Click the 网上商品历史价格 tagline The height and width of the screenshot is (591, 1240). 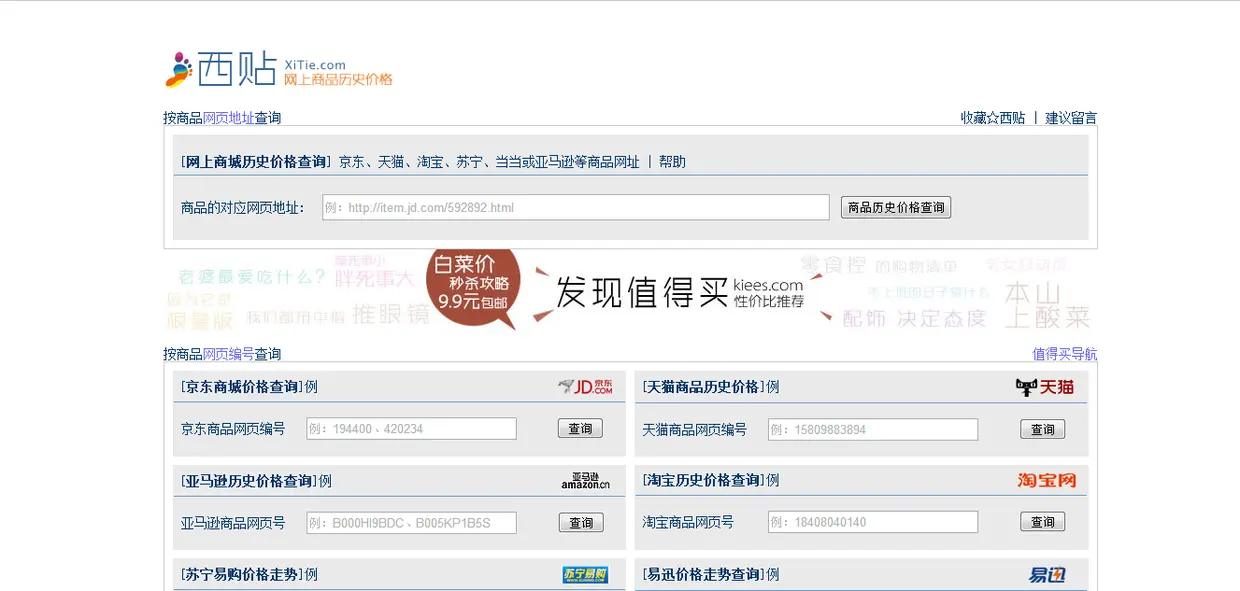pyautogui.click(x=338, y=80)
